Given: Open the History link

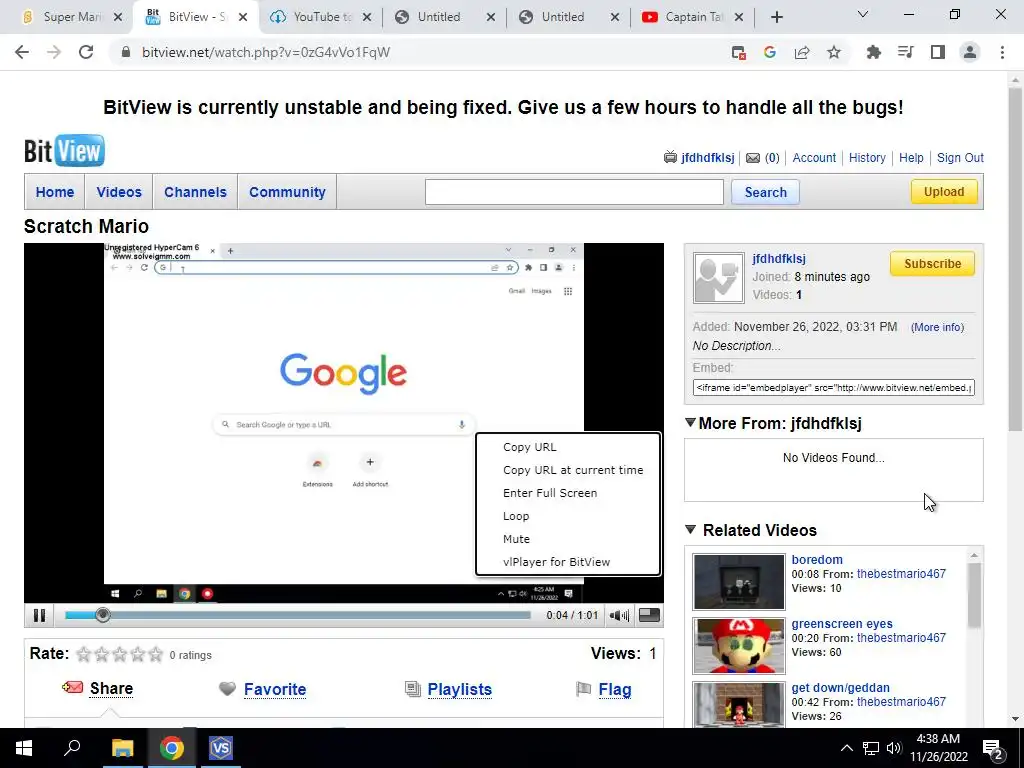Looking at the screenshot, I should pos(867,157).
